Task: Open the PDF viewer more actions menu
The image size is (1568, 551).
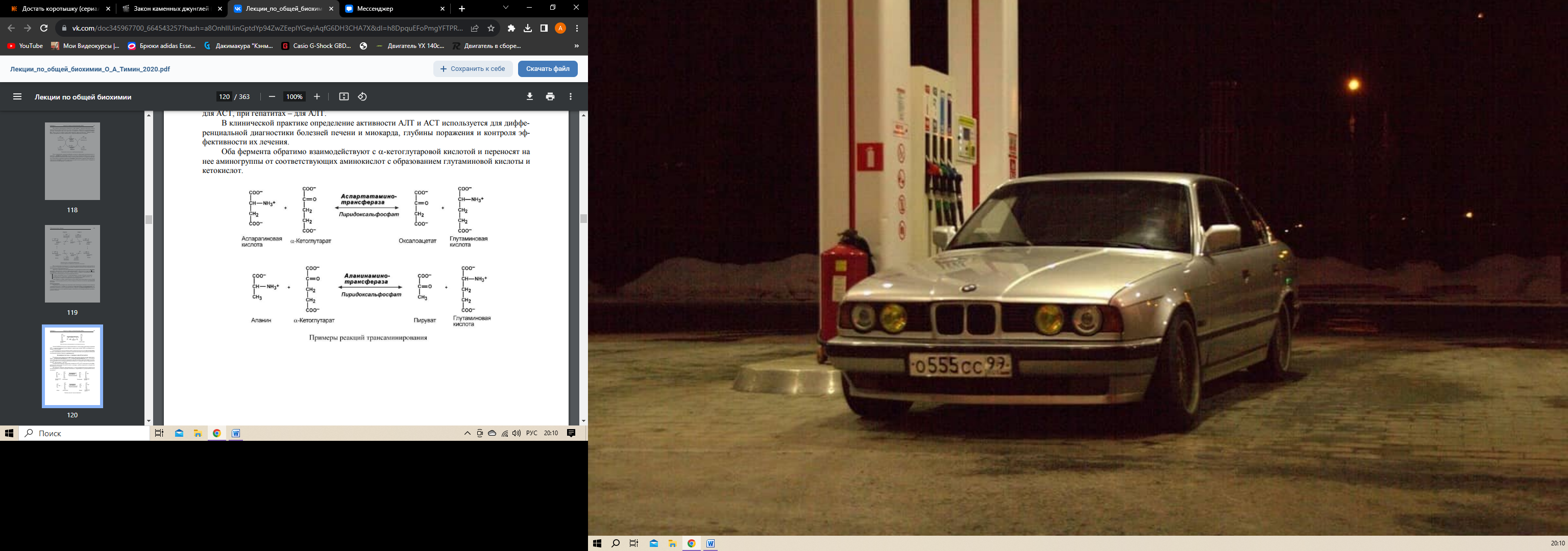Action: point(570,97)
